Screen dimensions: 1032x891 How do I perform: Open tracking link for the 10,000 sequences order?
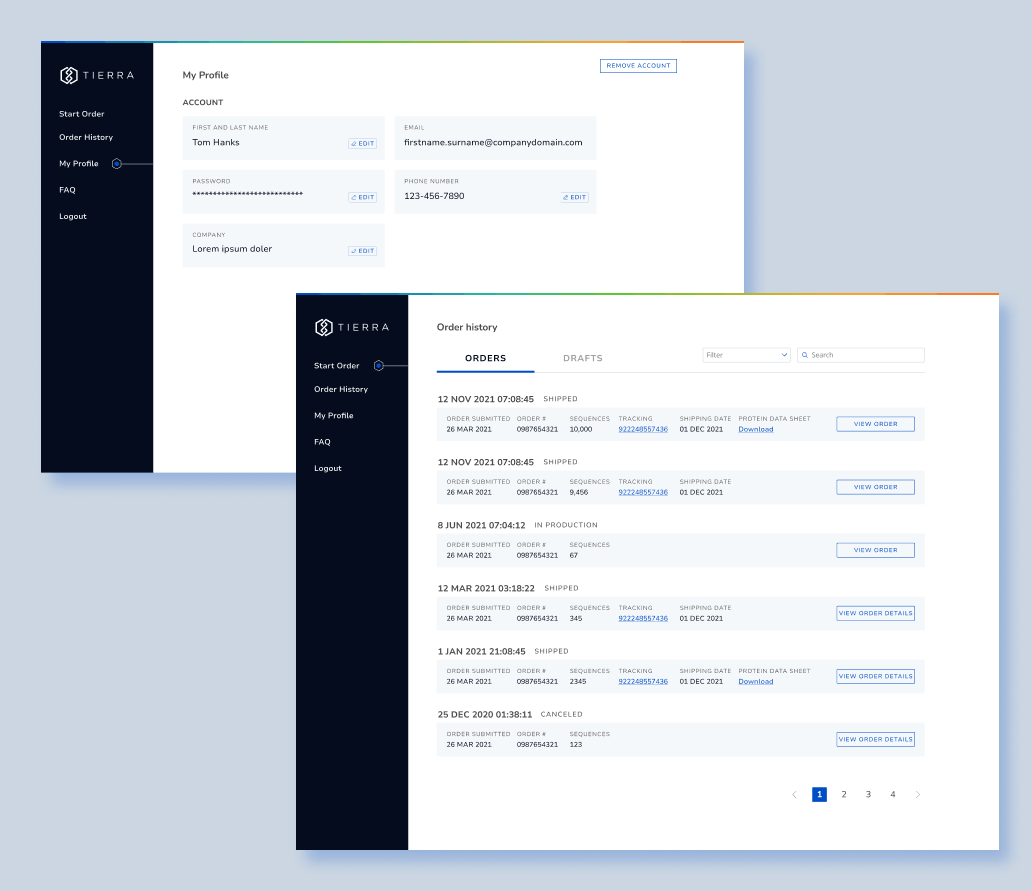point(643,429)
